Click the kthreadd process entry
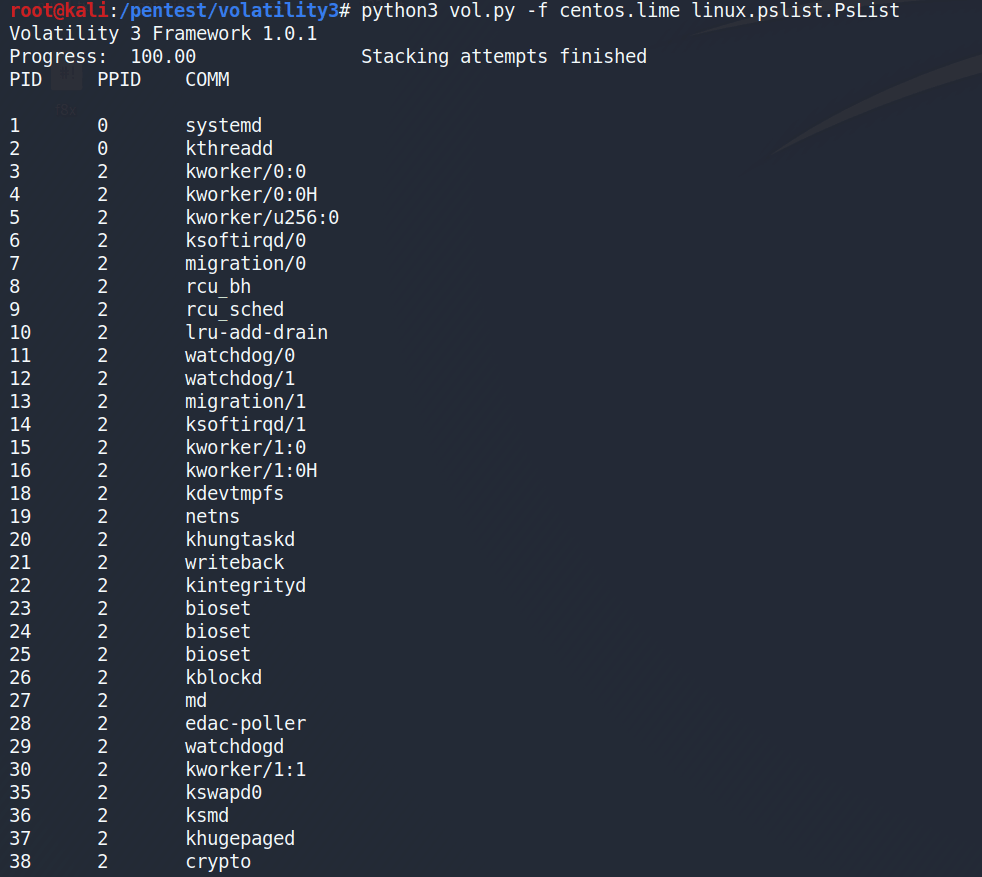This screenshot has width=982, height=877. point(229,148)
